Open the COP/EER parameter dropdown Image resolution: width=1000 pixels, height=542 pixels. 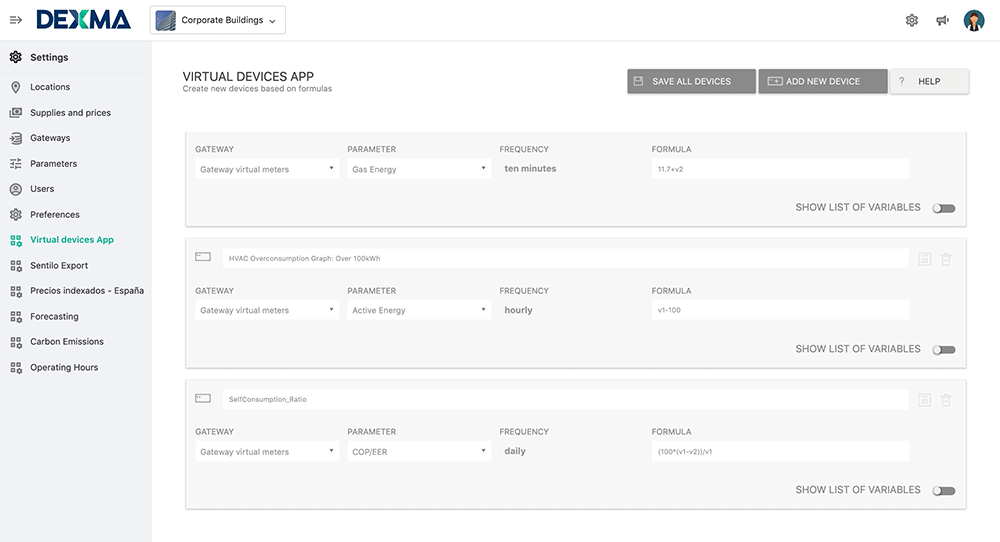[419, 451]
